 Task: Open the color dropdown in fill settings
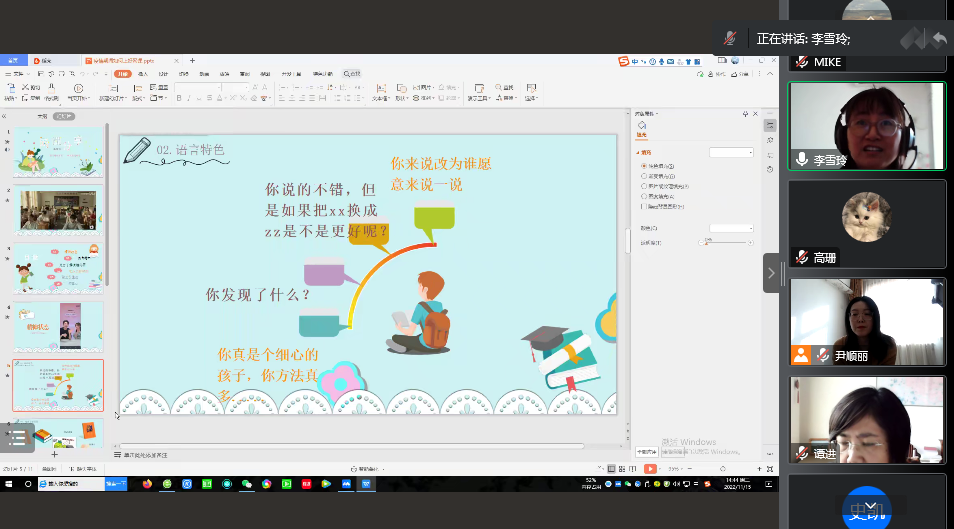(731, 228)
